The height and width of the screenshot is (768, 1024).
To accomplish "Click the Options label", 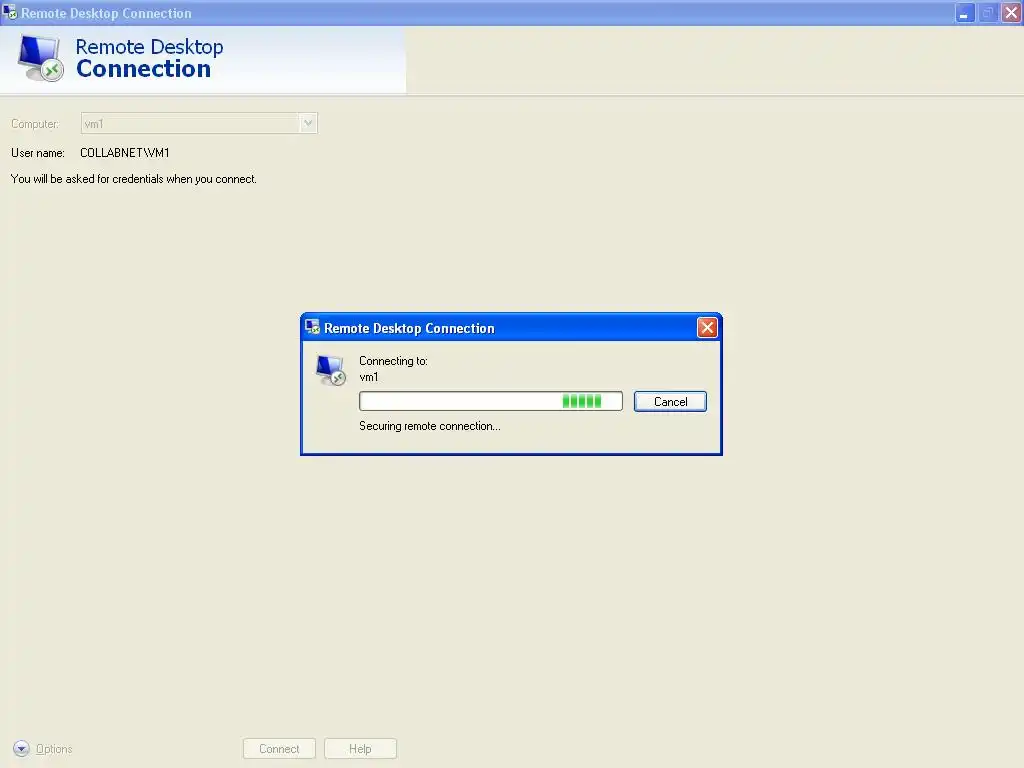I will pos(54,749).
